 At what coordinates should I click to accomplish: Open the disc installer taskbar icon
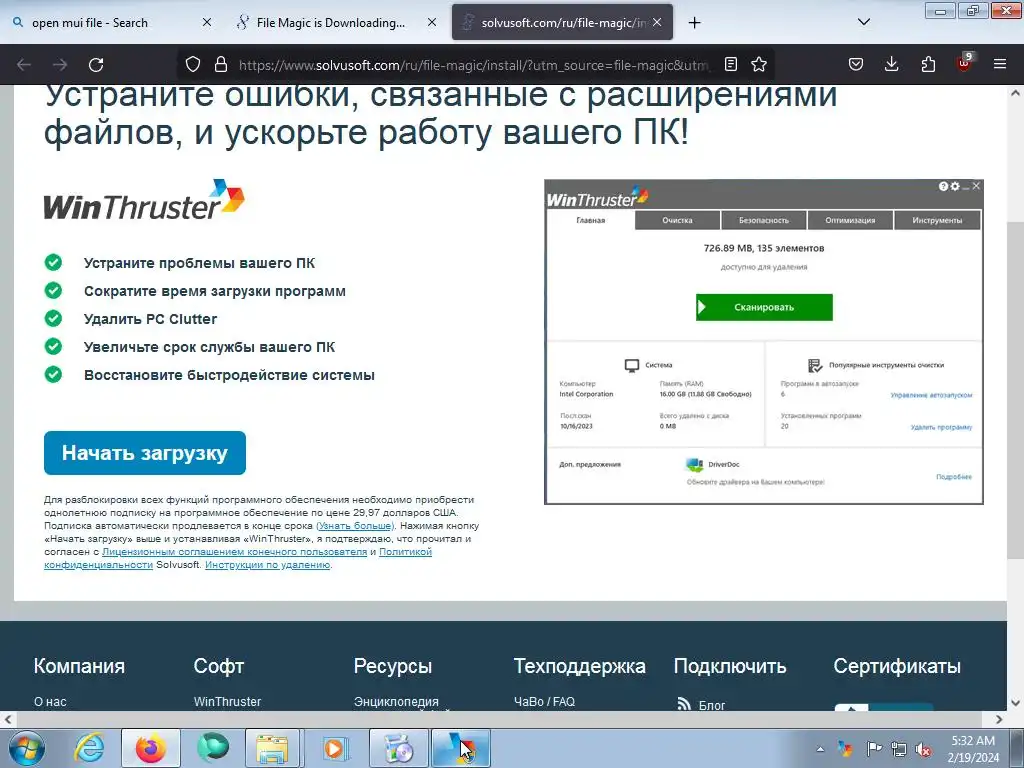coord(399,748)
